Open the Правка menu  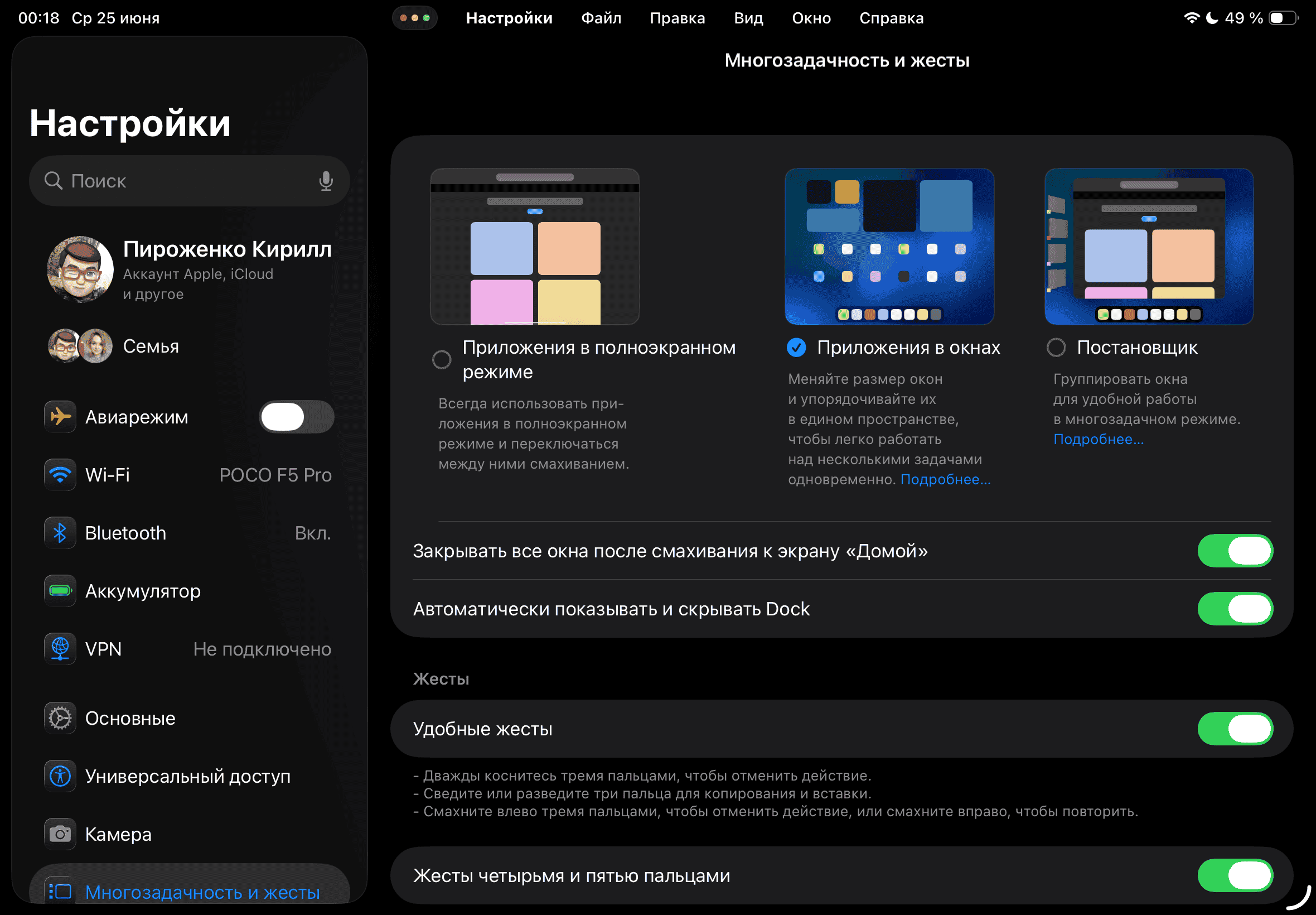677,18
